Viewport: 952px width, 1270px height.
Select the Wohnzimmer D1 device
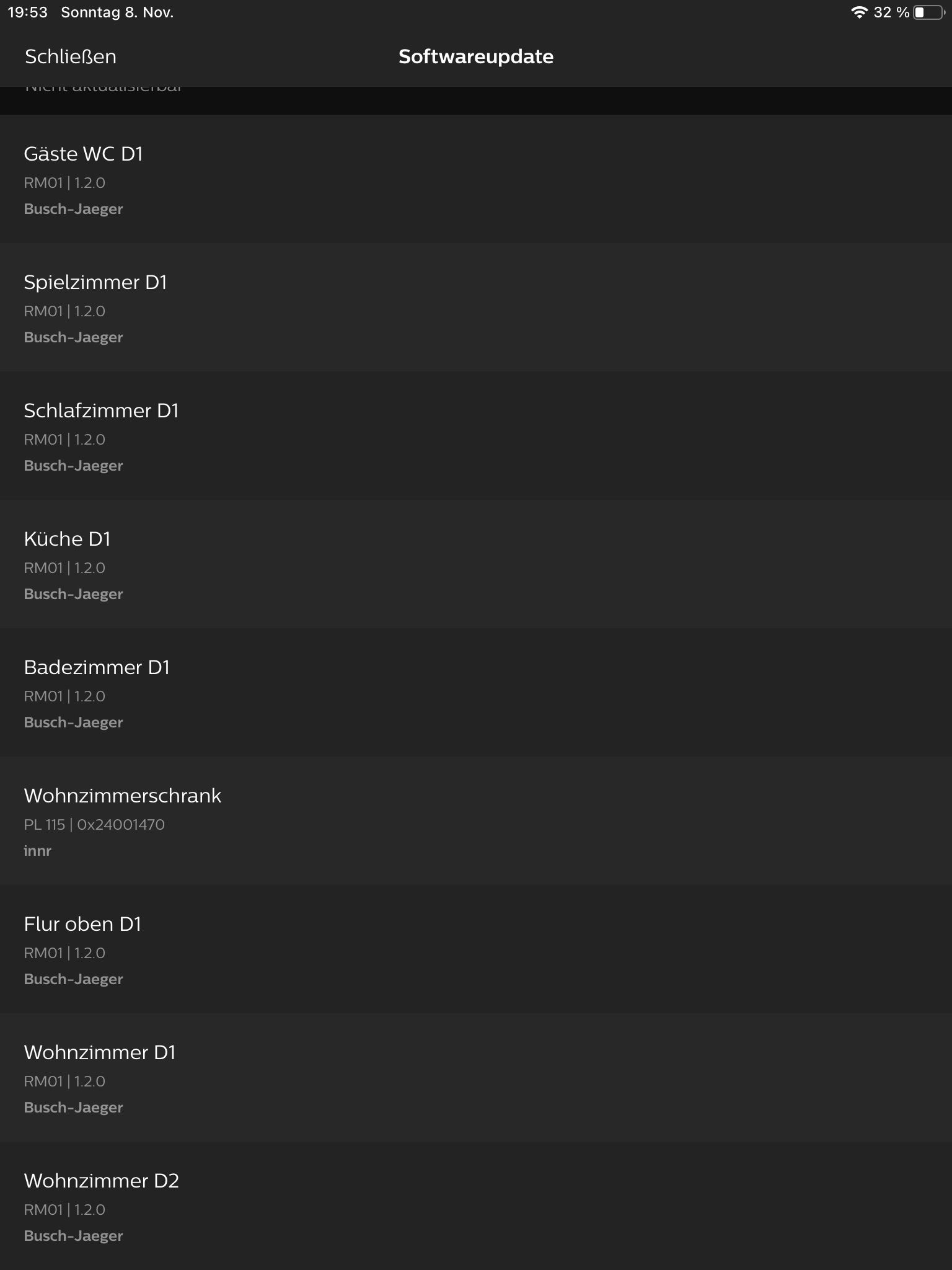476,1077
